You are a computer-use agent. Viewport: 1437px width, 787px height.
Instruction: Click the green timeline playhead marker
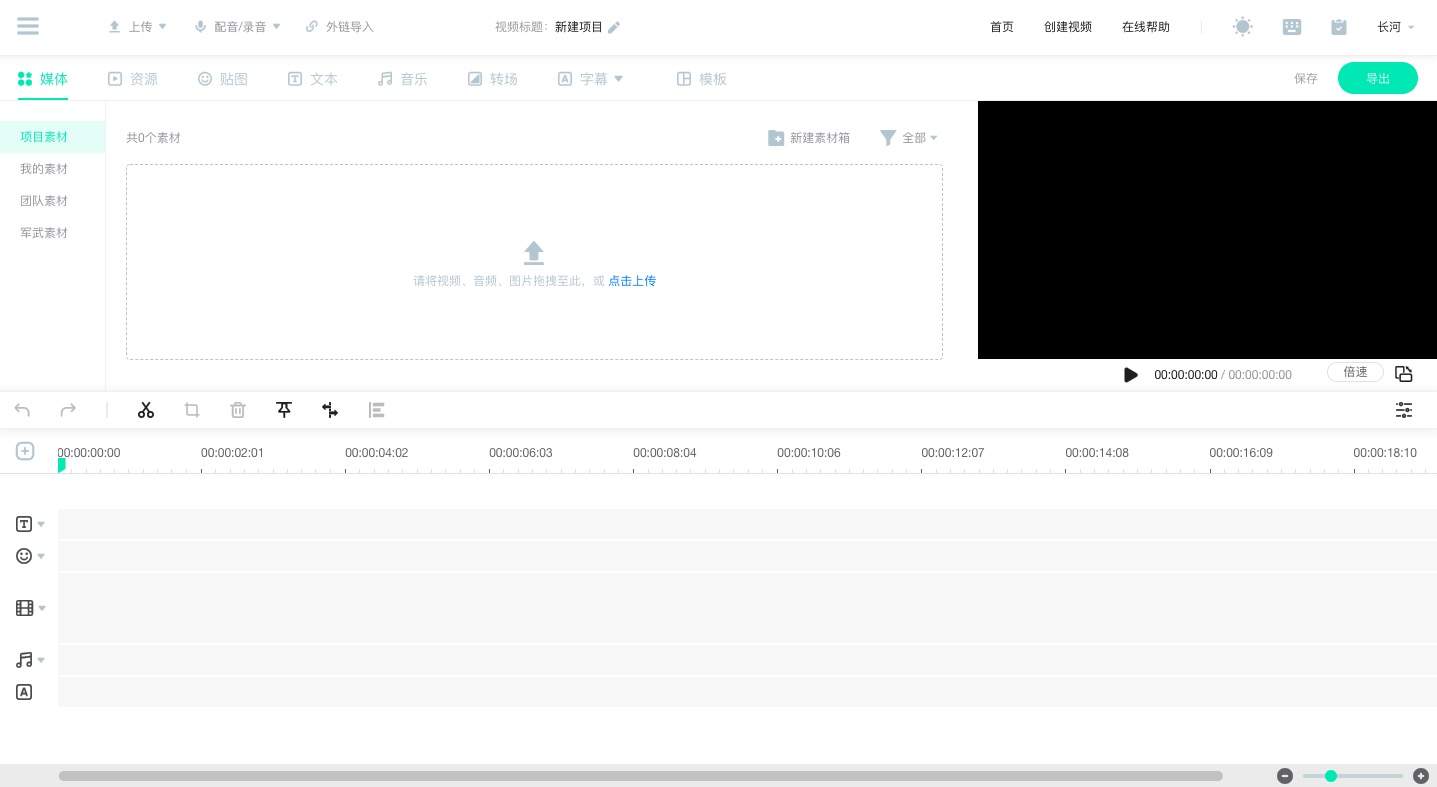(x=61, y=465)
